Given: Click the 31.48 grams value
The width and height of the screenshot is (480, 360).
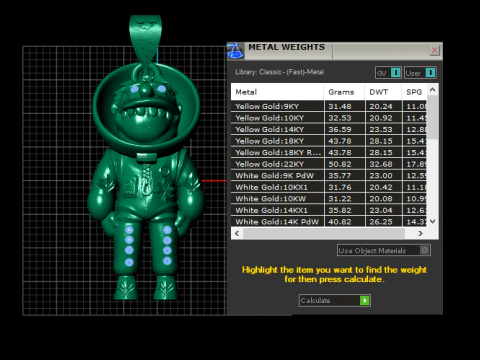Looking at the screenshot, I should pyautogui.click(x=340, y=106).
